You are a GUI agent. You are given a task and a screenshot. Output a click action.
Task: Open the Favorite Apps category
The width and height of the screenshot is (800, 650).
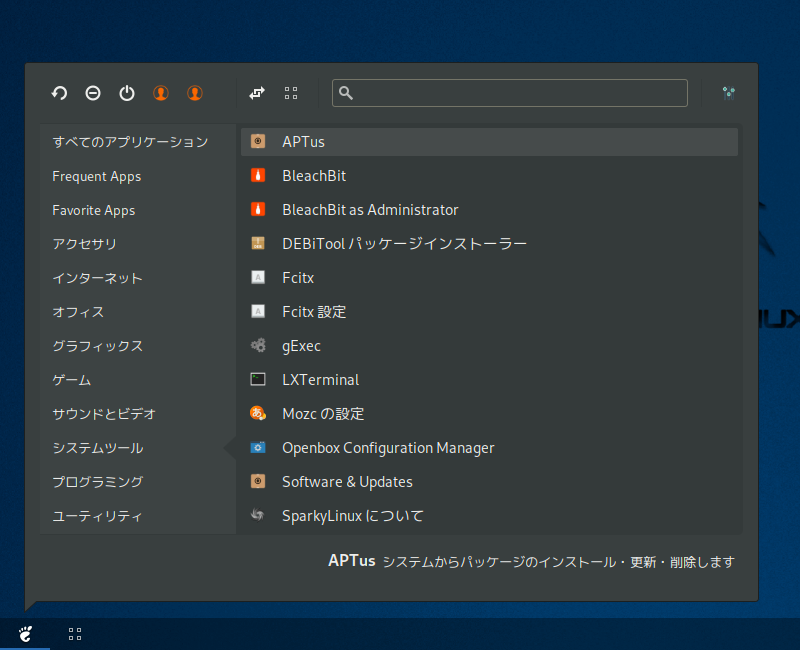tap(94, 210)
